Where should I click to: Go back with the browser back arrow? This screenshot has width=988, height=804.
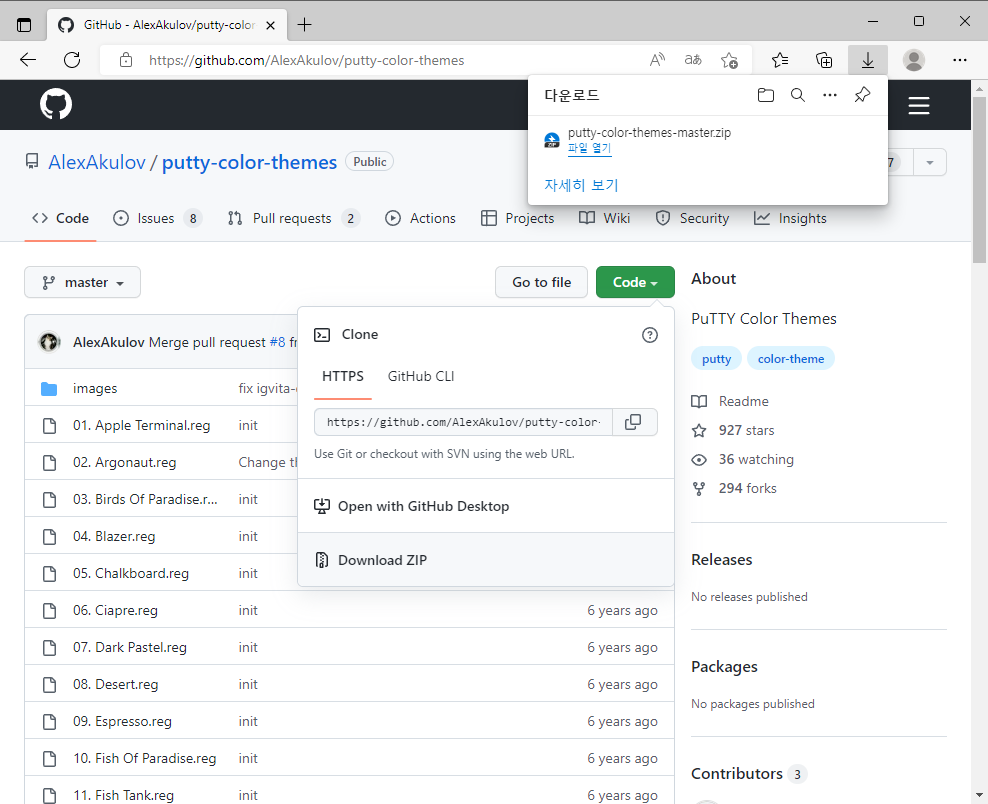click(x=28, y=60)
